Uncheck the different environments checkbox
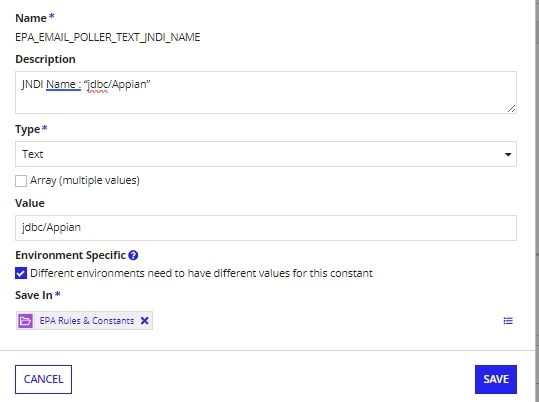 [21, 273]
